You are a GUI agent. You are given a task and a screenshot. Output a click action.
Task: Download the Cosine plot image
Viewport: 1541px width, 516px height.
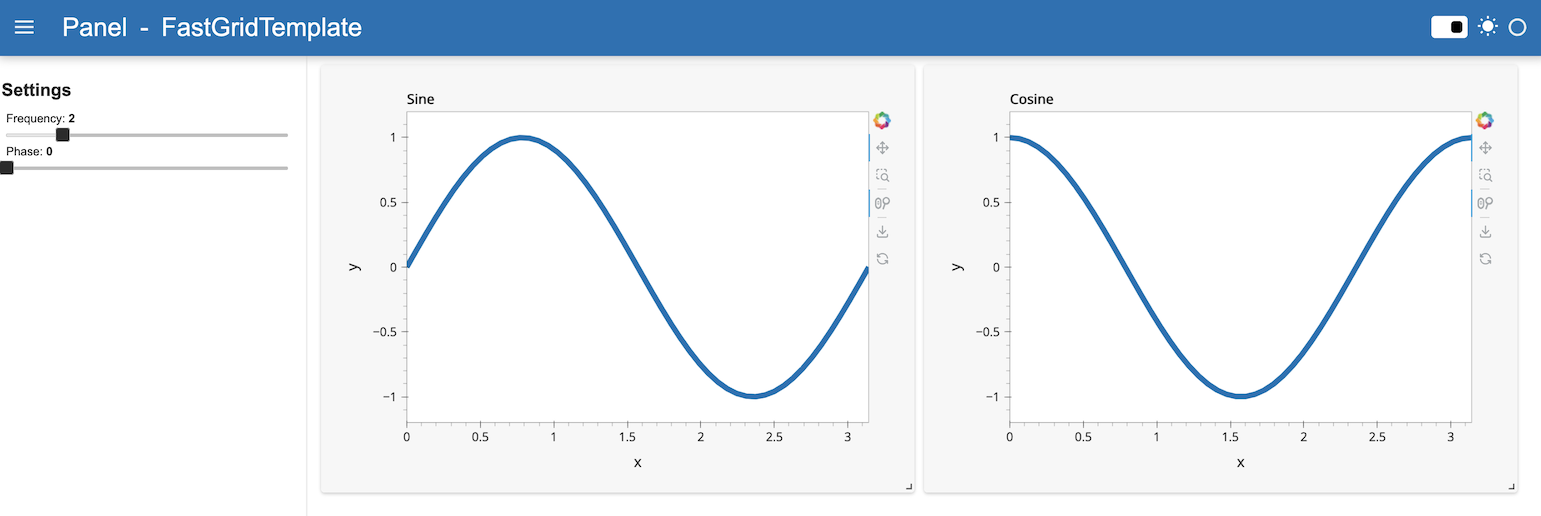[x=1486, y=231]
